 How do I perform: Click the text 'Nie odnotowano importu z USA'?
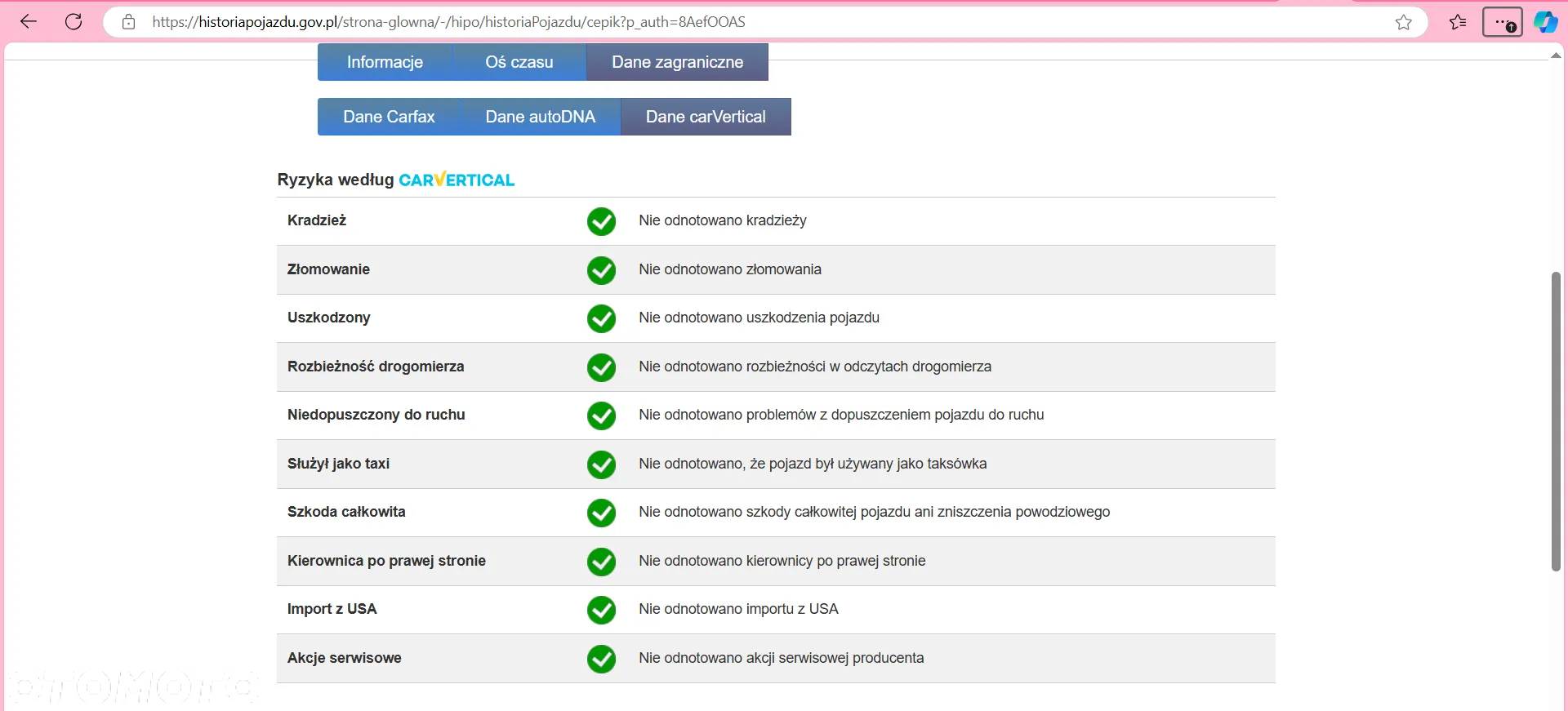tap(738, 609)
